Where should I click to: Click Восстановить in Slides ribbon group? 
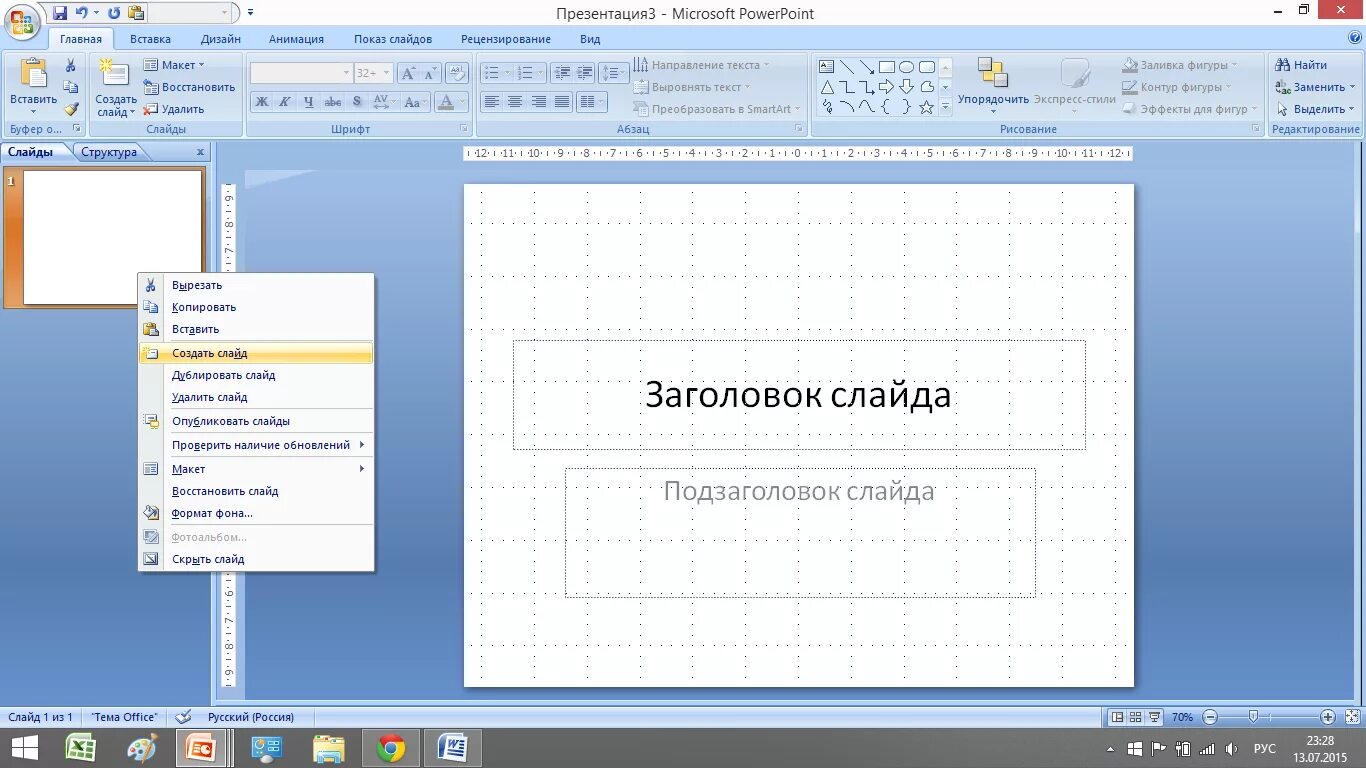pos(189,87)
